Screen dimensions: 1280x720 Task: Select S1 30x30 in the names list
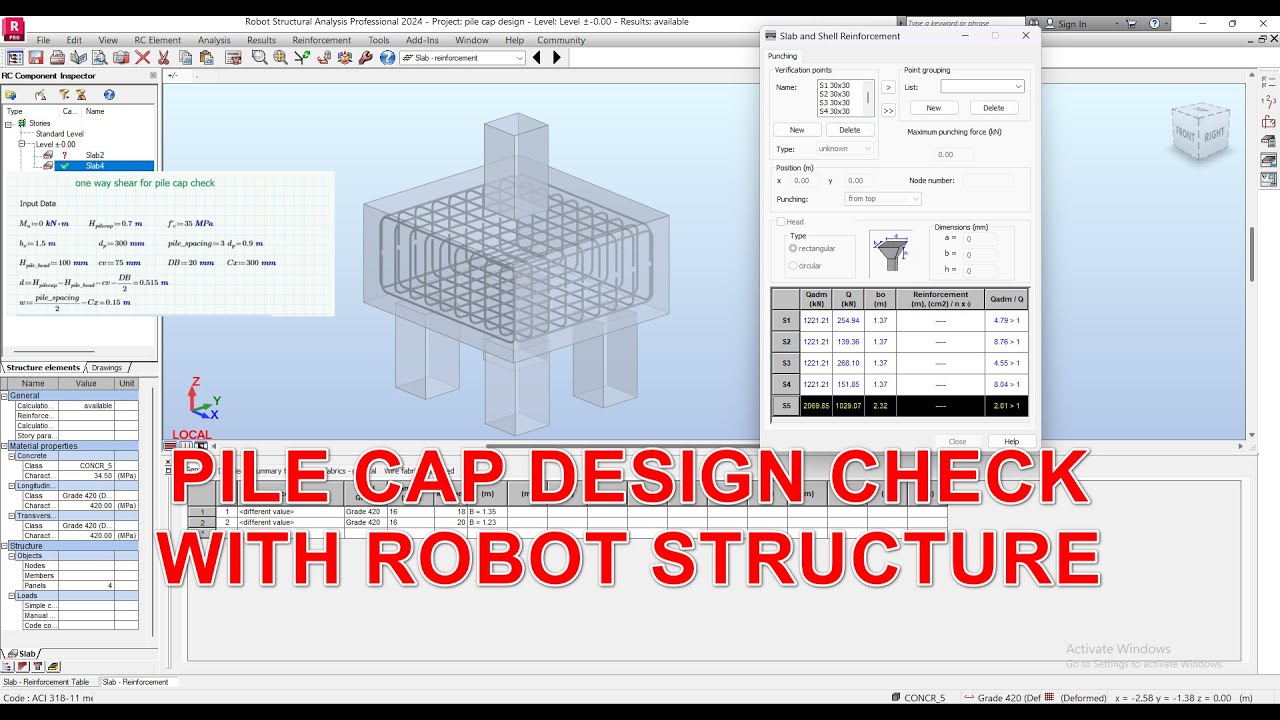click(x=835, y=86)
